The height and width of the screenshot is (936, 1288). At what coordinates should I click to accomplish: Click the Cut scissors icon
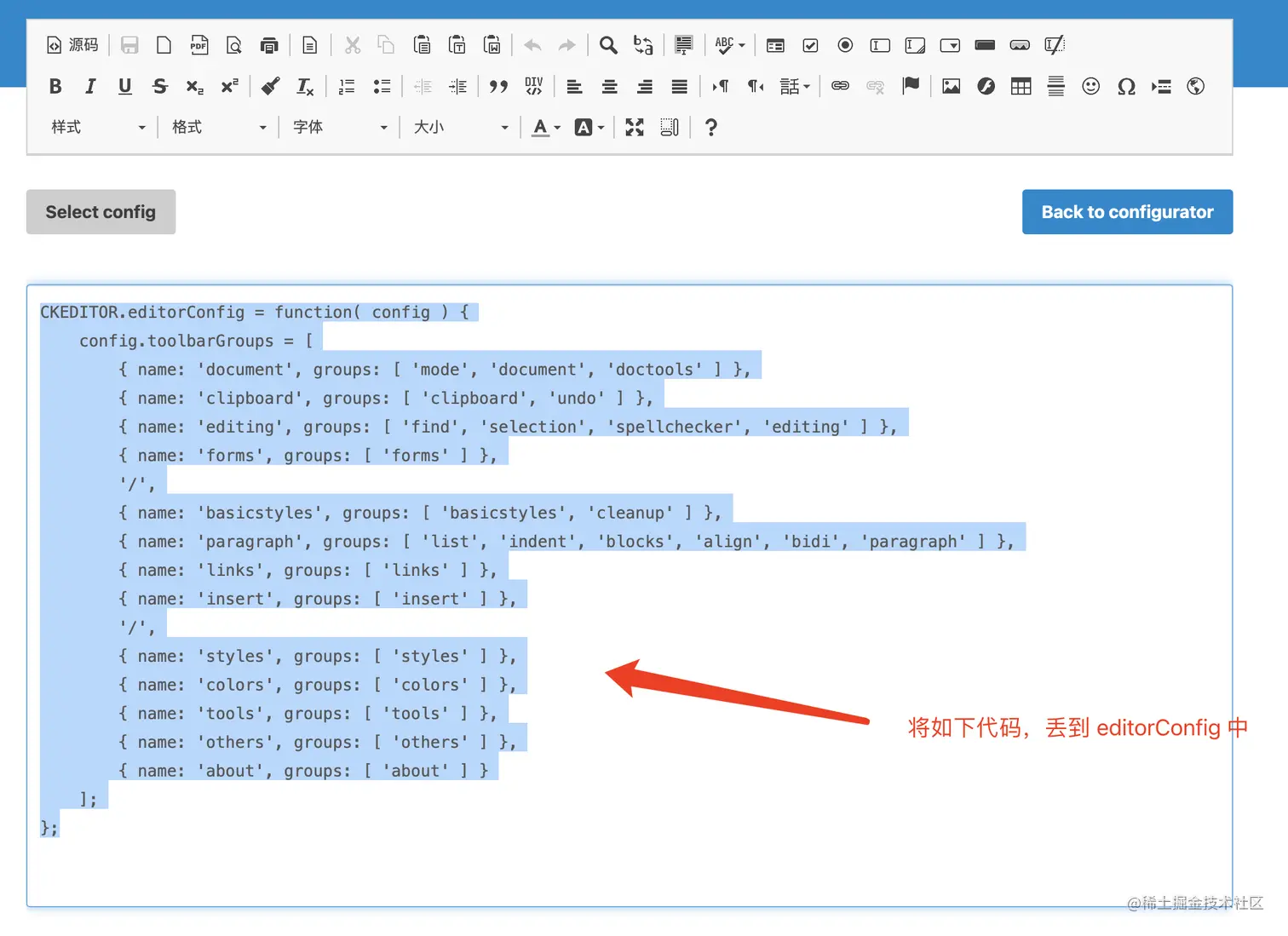tap(353, 45)
